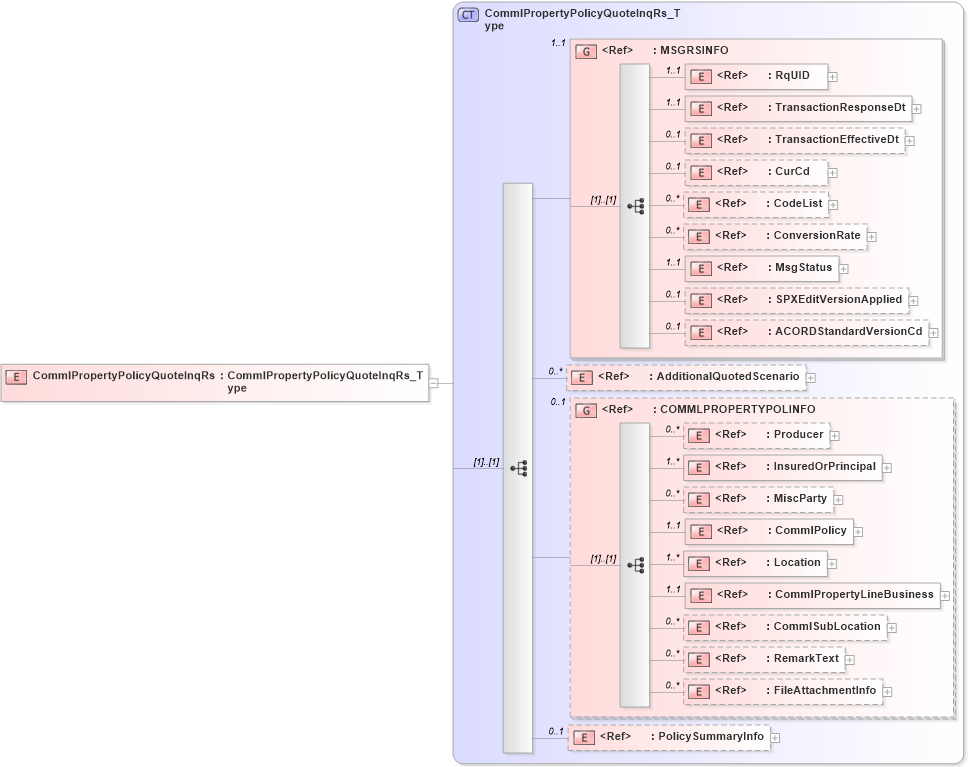Click the outer sequence compositor of the complex type
The width and height of the screenshot is (968, 767).
pyautogui.click(x=519, y=466)
